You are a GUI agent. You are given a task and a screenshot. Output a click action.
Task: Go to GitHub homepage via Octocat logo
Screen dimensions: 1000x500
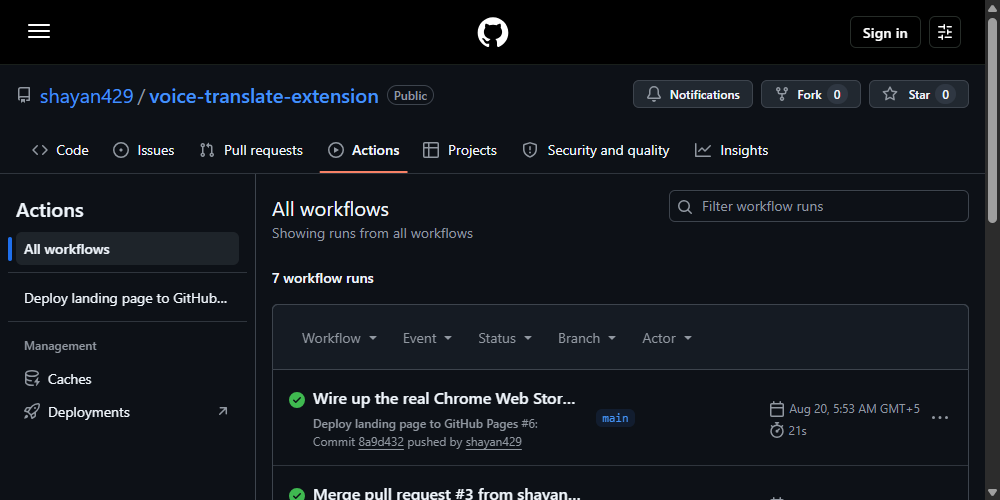(492, 32)
